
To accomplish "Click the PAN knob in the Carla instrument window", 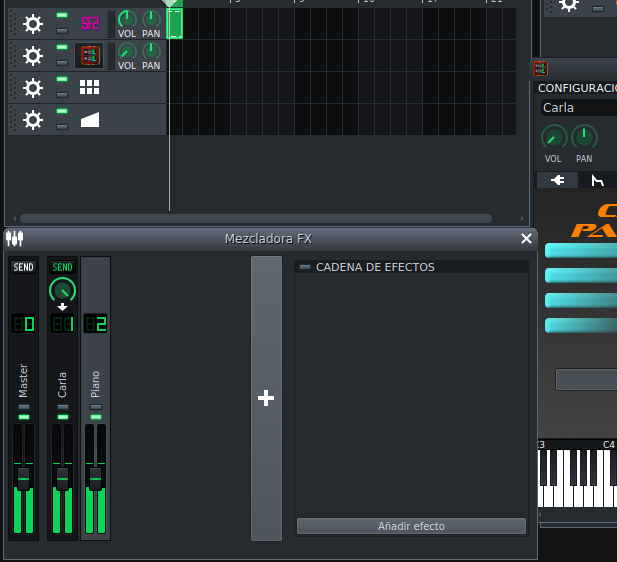I will (584, 138).
